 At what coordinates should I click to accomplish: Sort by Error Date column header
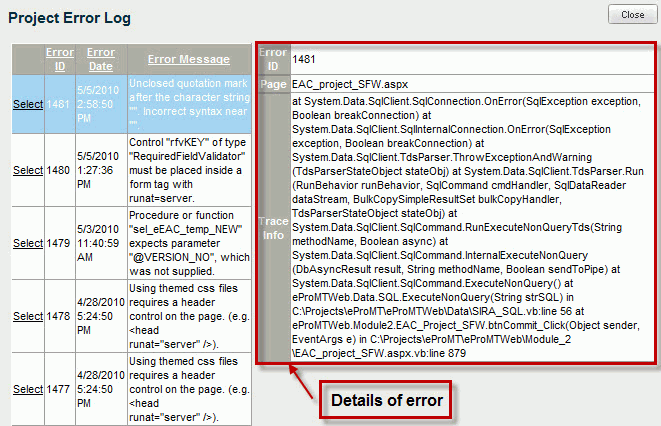pos(100,59)
